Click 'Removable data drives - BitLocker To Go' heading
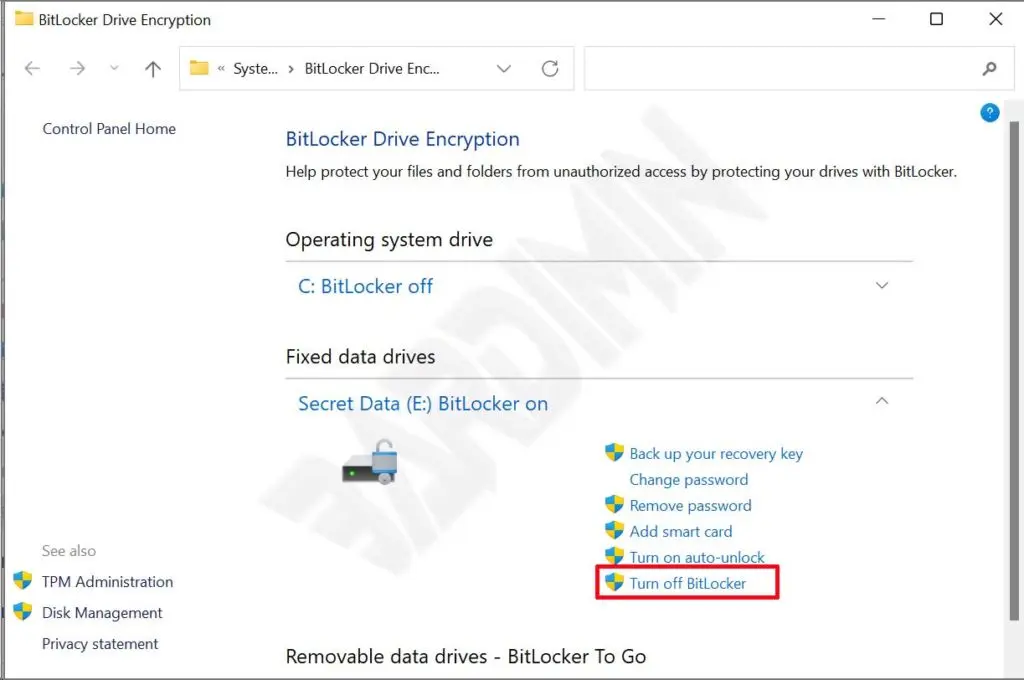 click(x=466, y=656)
